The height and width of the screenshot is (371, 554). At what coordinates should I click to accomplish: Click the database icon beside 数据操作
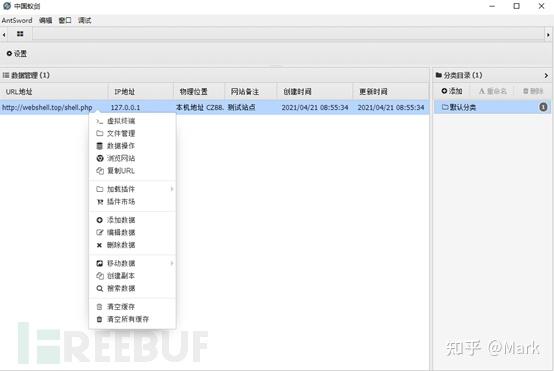point(100,146)
